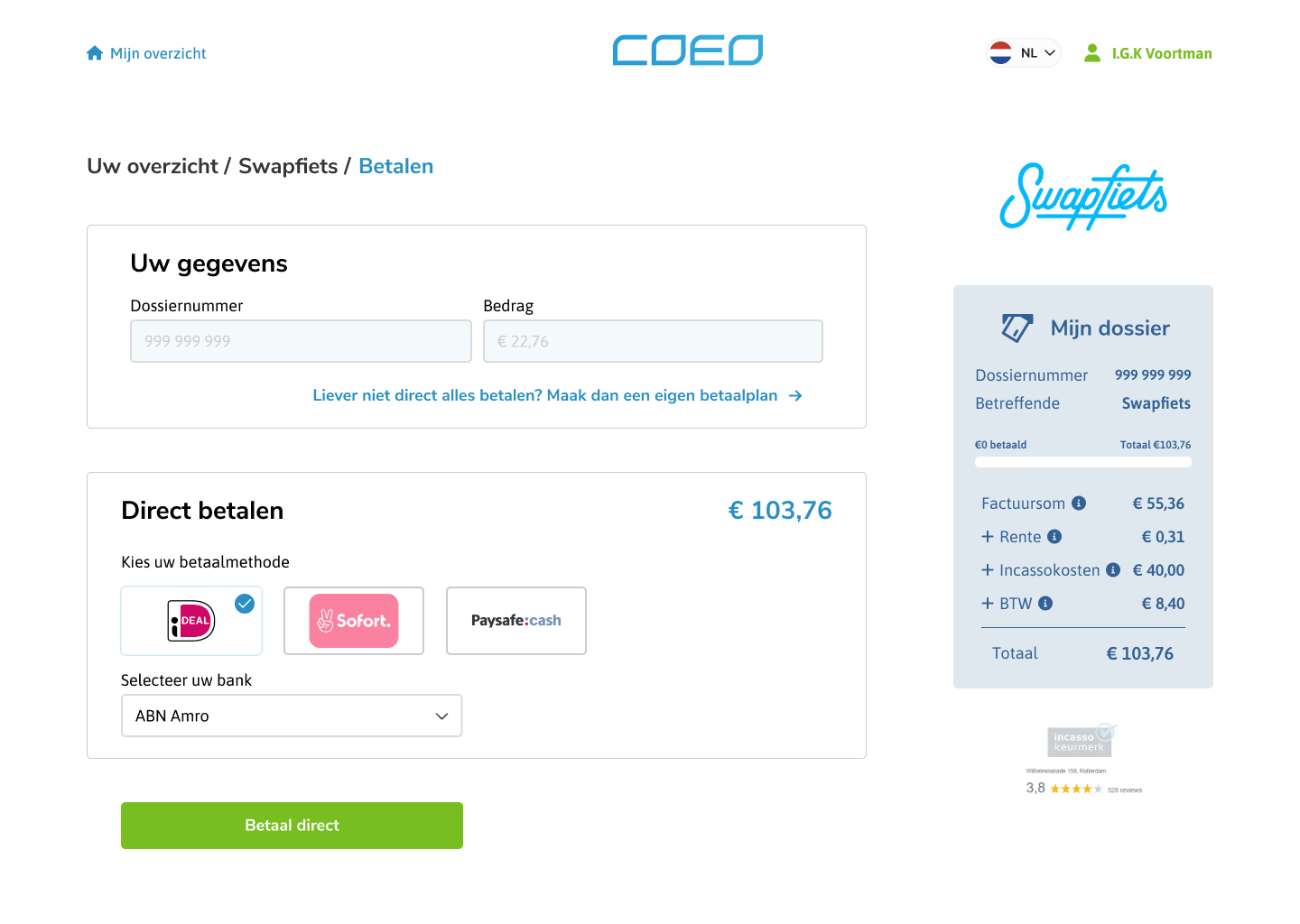This screenshot has height=924, width=1300.
Task: Click the BTW info icon
Action: click(x=1045, y=603)
